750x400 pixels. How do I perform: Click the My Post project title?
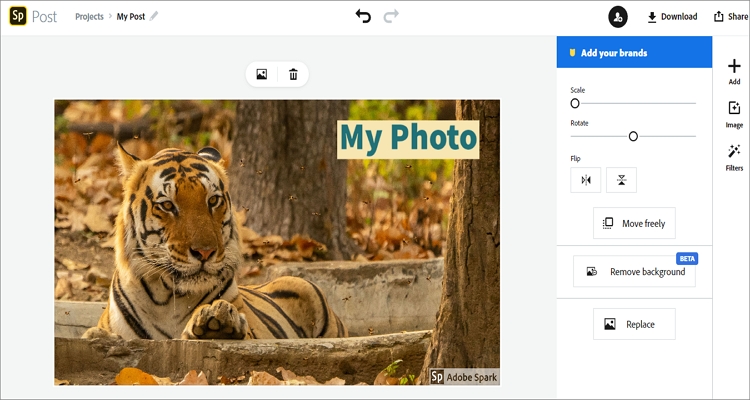tap(131, 16)
